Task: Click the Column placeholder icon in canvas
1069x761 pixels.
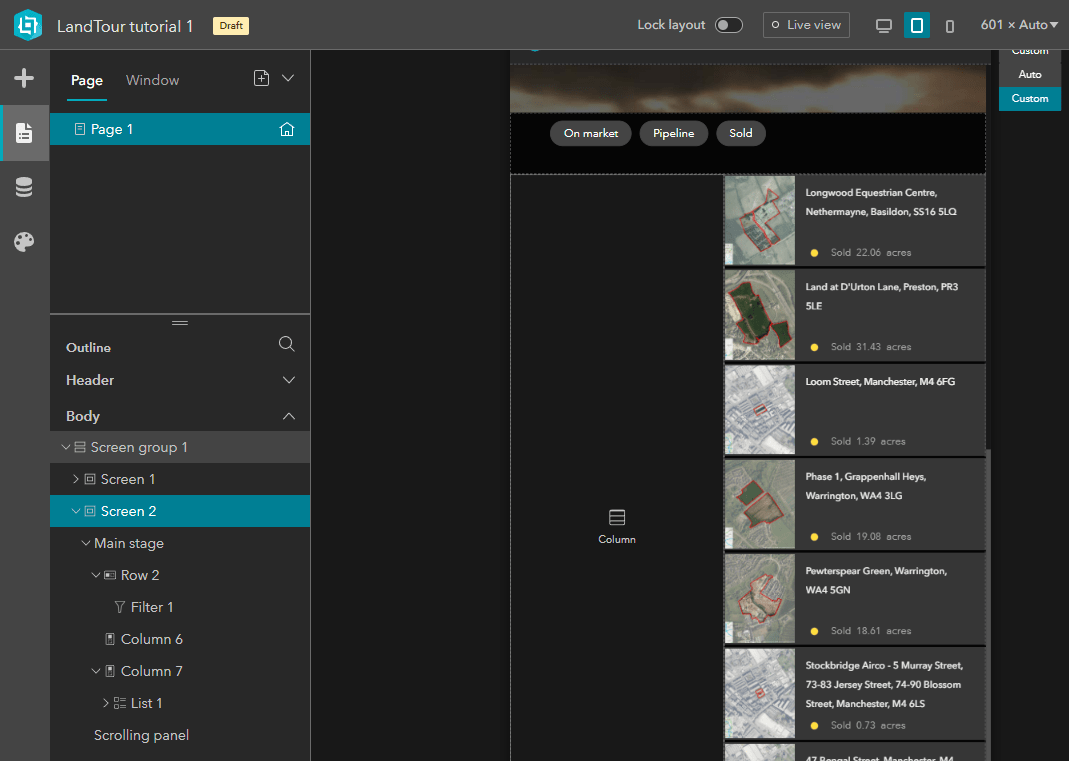Action: pos(617,518)
